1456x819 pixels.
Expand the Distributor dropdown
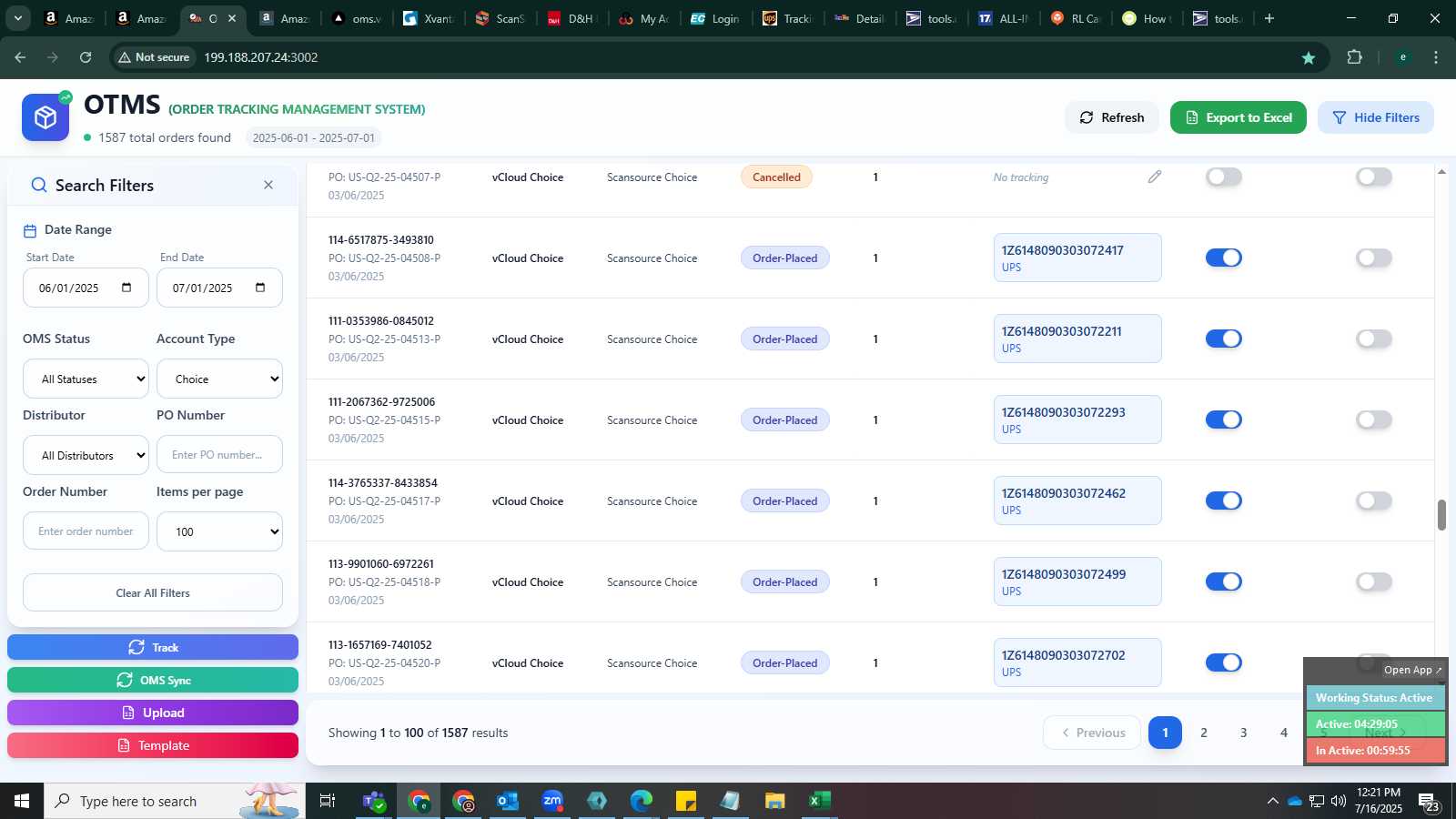click(86, 455)
